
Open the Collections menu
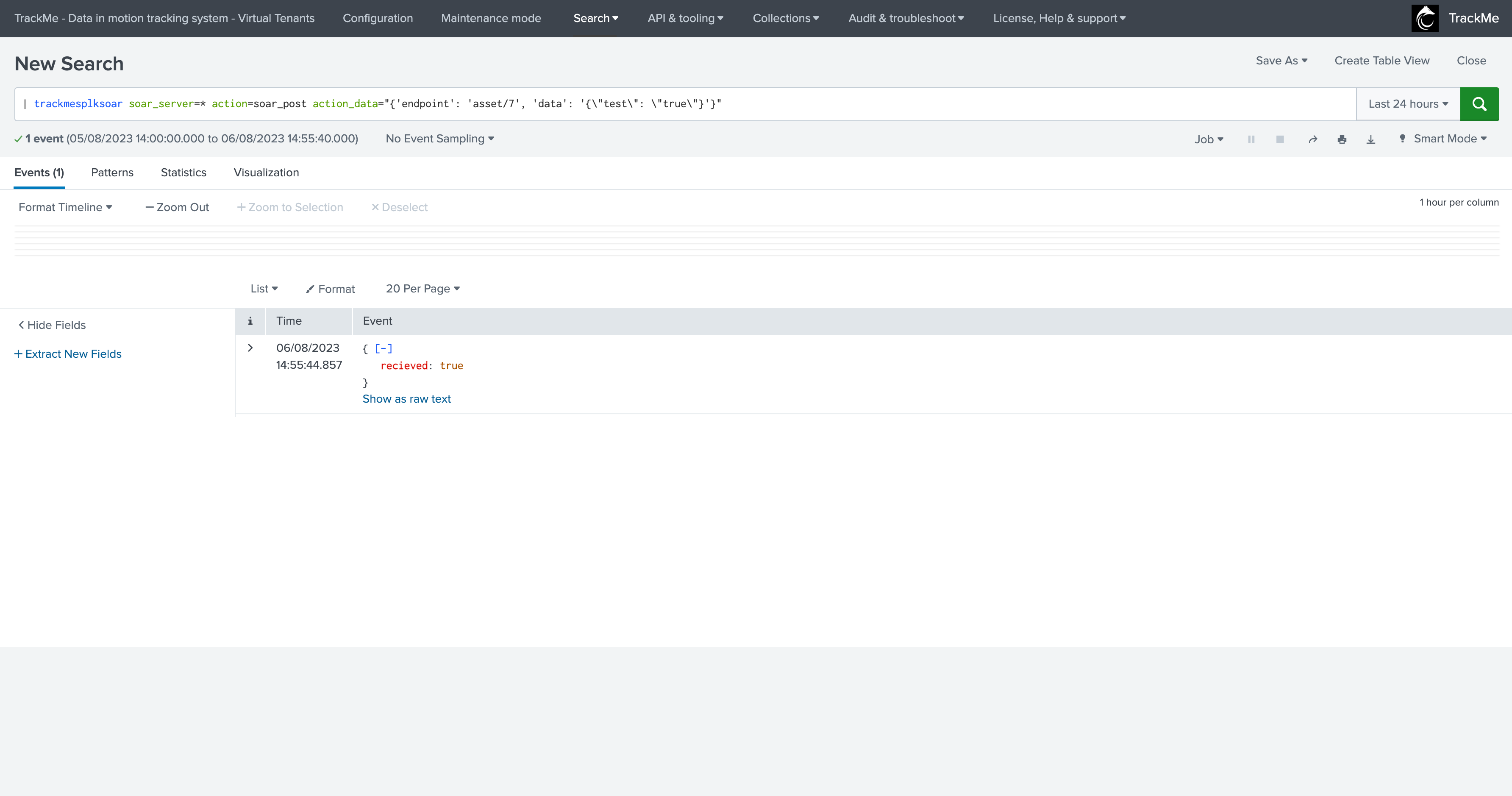(x=785, y=18)
